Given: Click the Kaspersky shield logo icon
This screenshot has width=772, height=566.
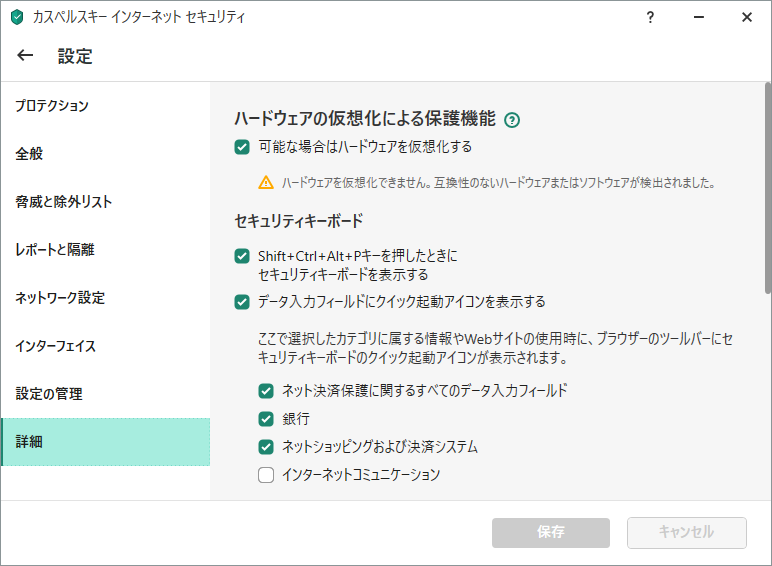Looking at the screenshot, I should pos(17,18).
